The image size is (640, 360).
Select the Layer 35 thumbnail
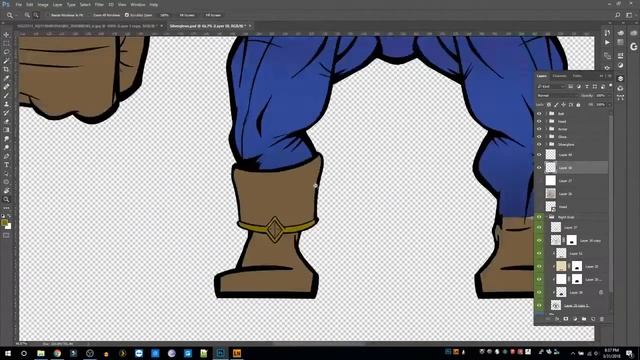(562, 267)
